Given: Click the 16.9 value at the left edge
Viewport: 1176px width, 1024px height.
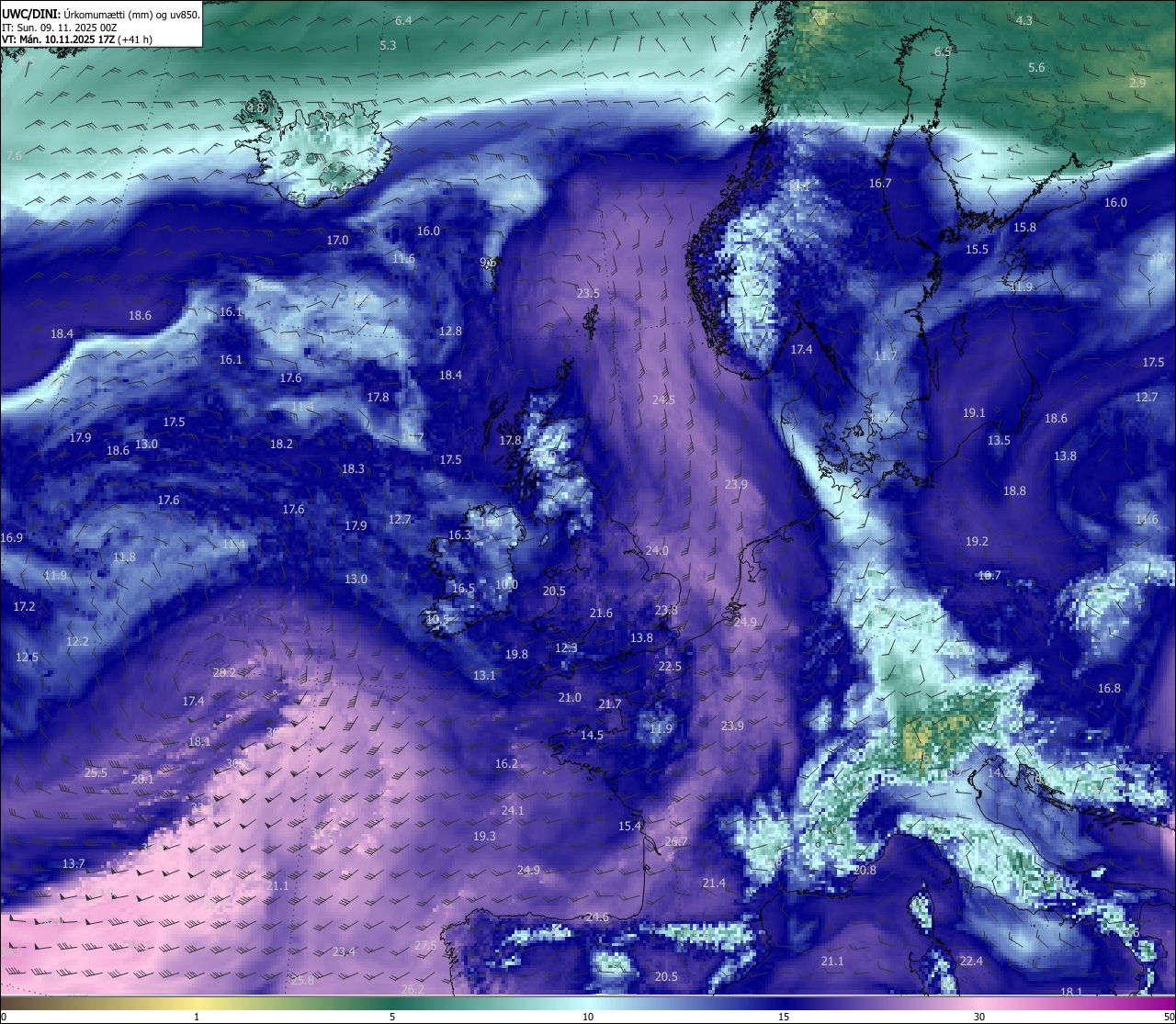Looking at the screenshot, I should pyautogui.click(x=12, y=537).
